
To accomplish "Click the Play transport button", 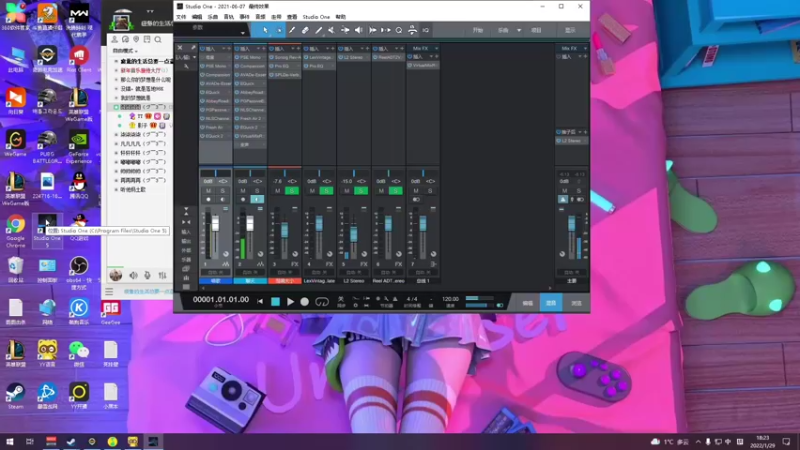I will click(290, 302).
